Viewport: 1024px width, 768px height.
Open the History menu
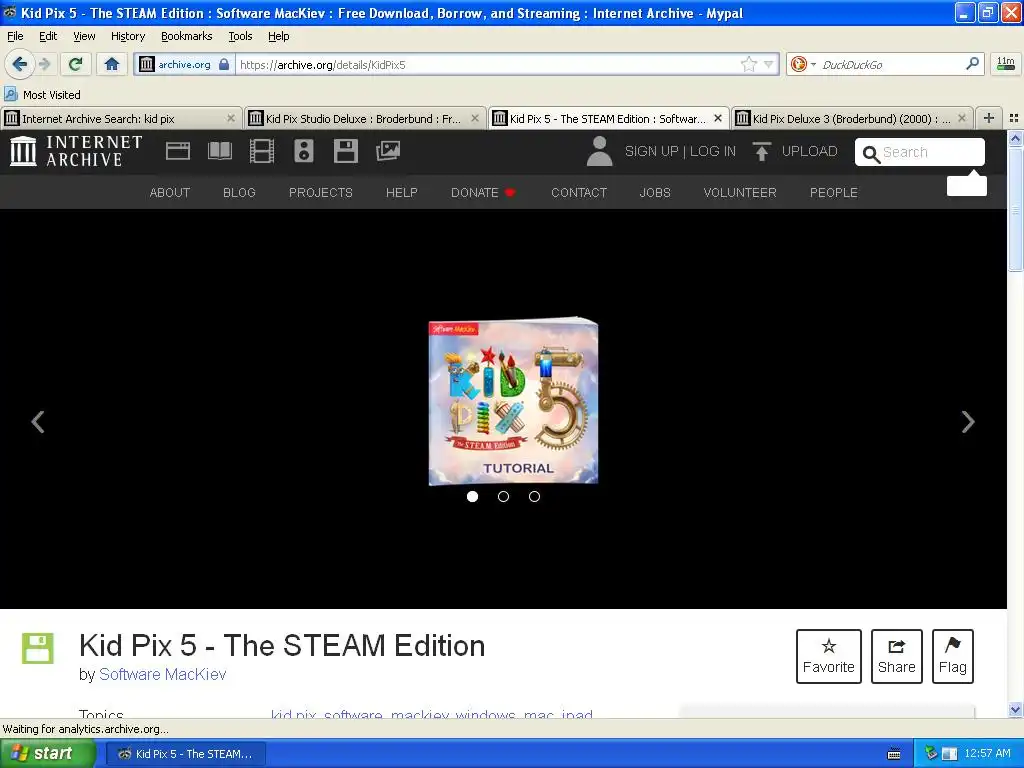(x=128, y=36)
